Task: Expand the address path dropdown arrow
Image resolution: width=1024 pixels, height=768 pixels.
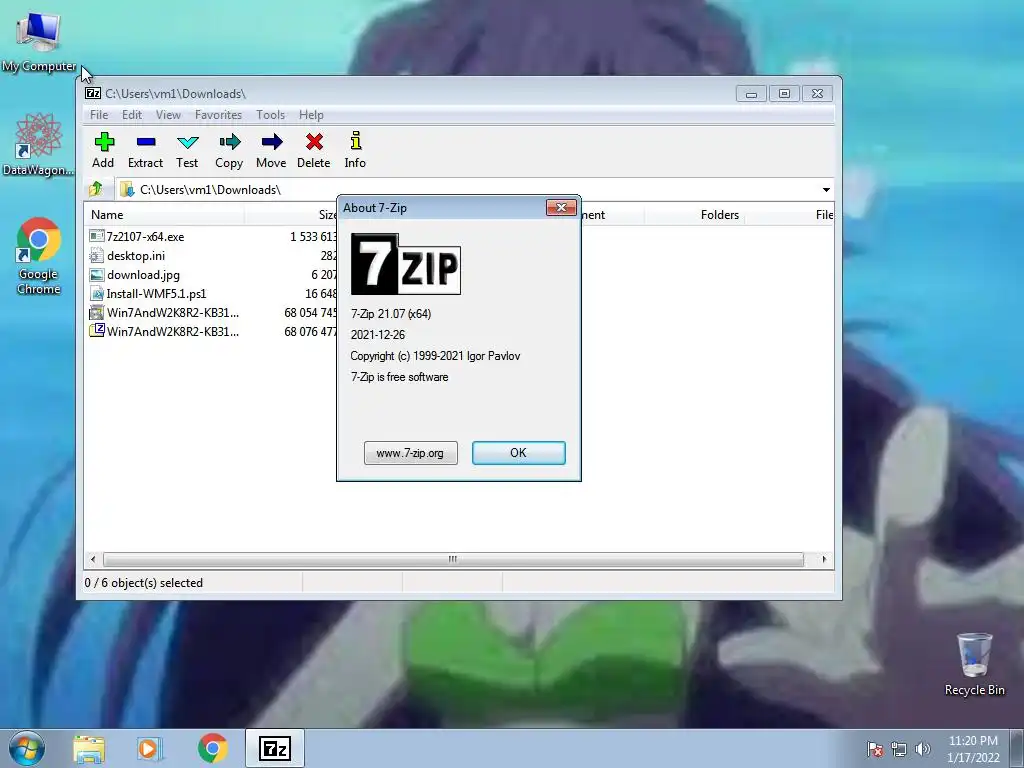Action: point(826,189)
